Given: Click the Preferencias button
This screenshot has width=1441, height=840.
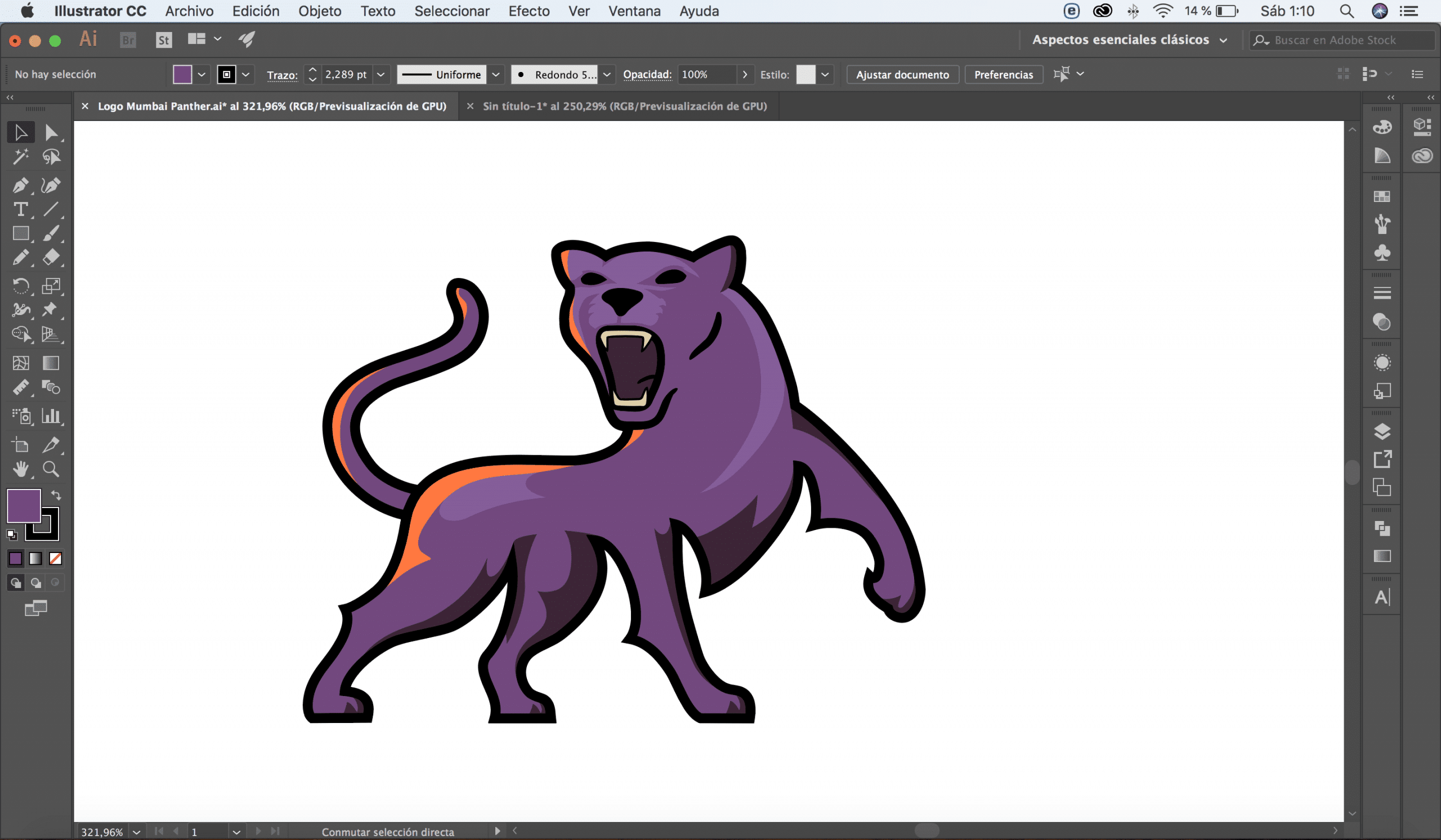Looking at the screenshot, I should [1003, 74].
